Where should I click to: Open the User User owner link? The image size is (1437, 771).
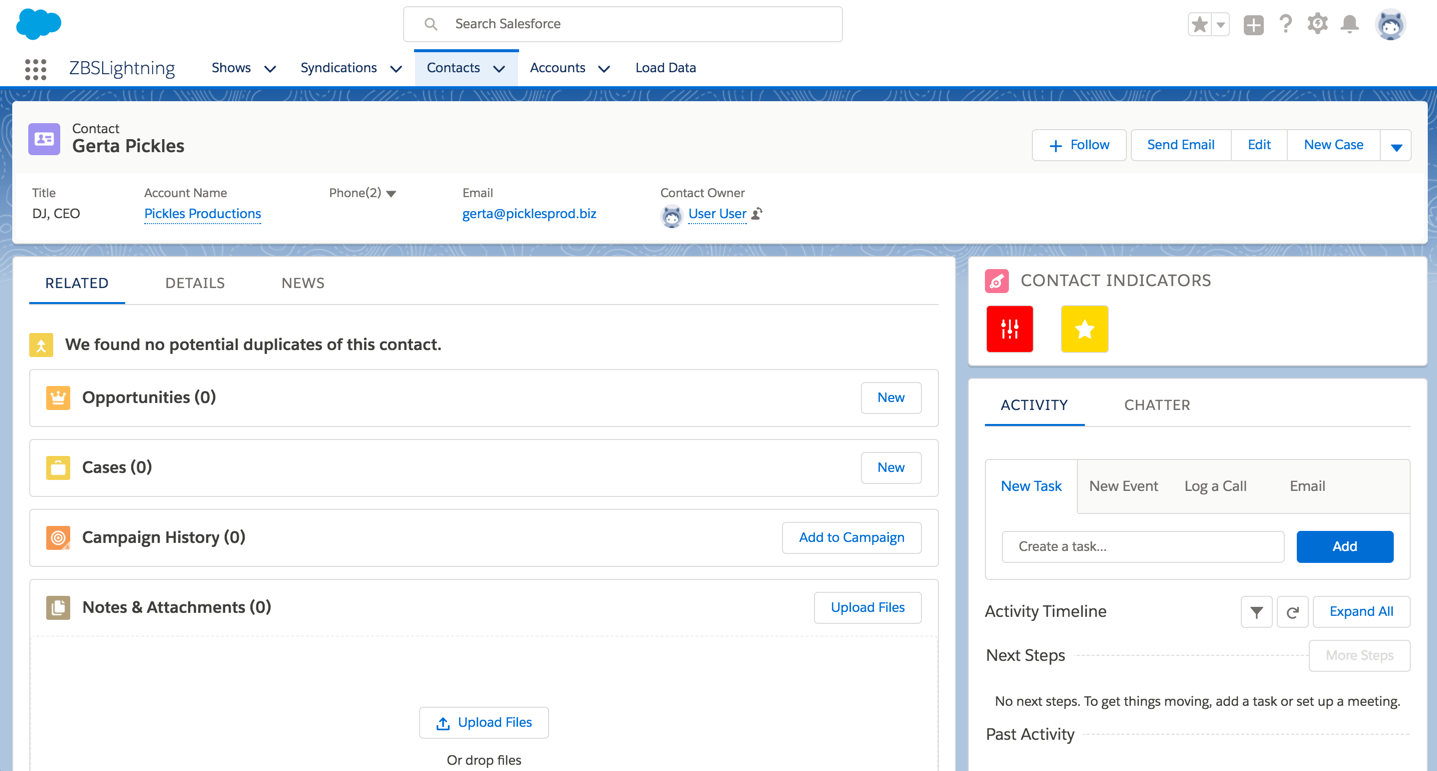717,214
